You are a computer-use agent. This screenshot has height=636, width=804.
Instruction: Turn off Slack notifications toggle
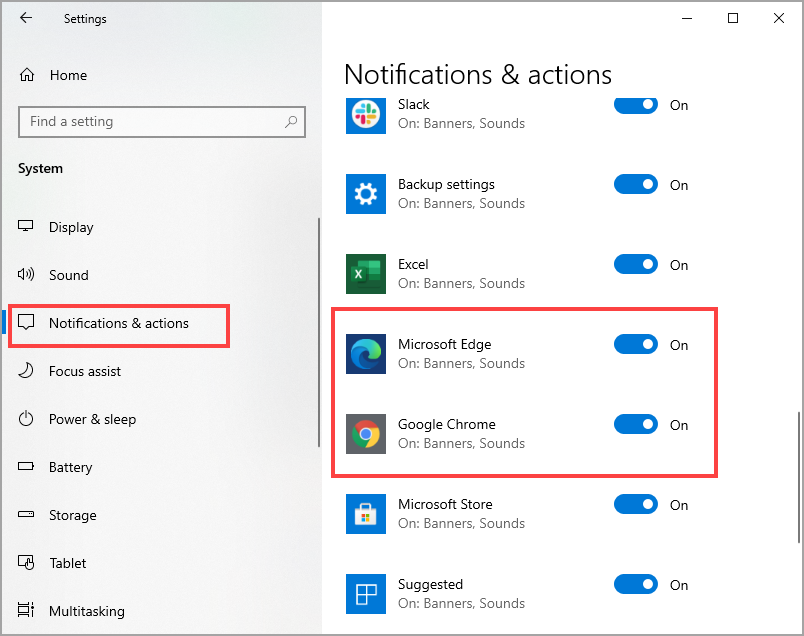click(x=636, y=105)
